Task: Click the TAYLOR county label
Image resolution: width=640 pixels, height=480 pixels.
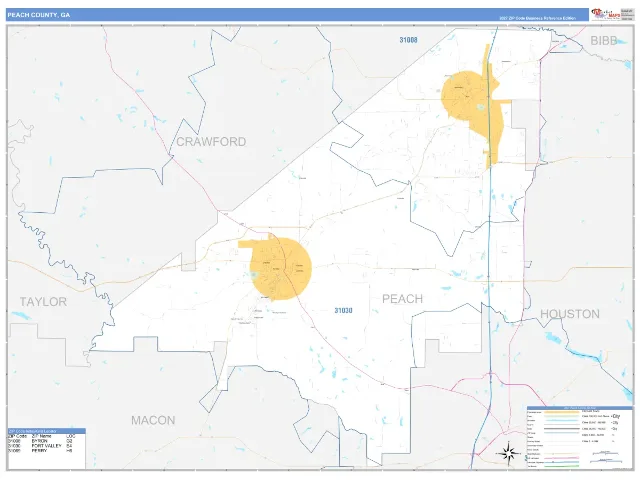Action: [43, 302]
